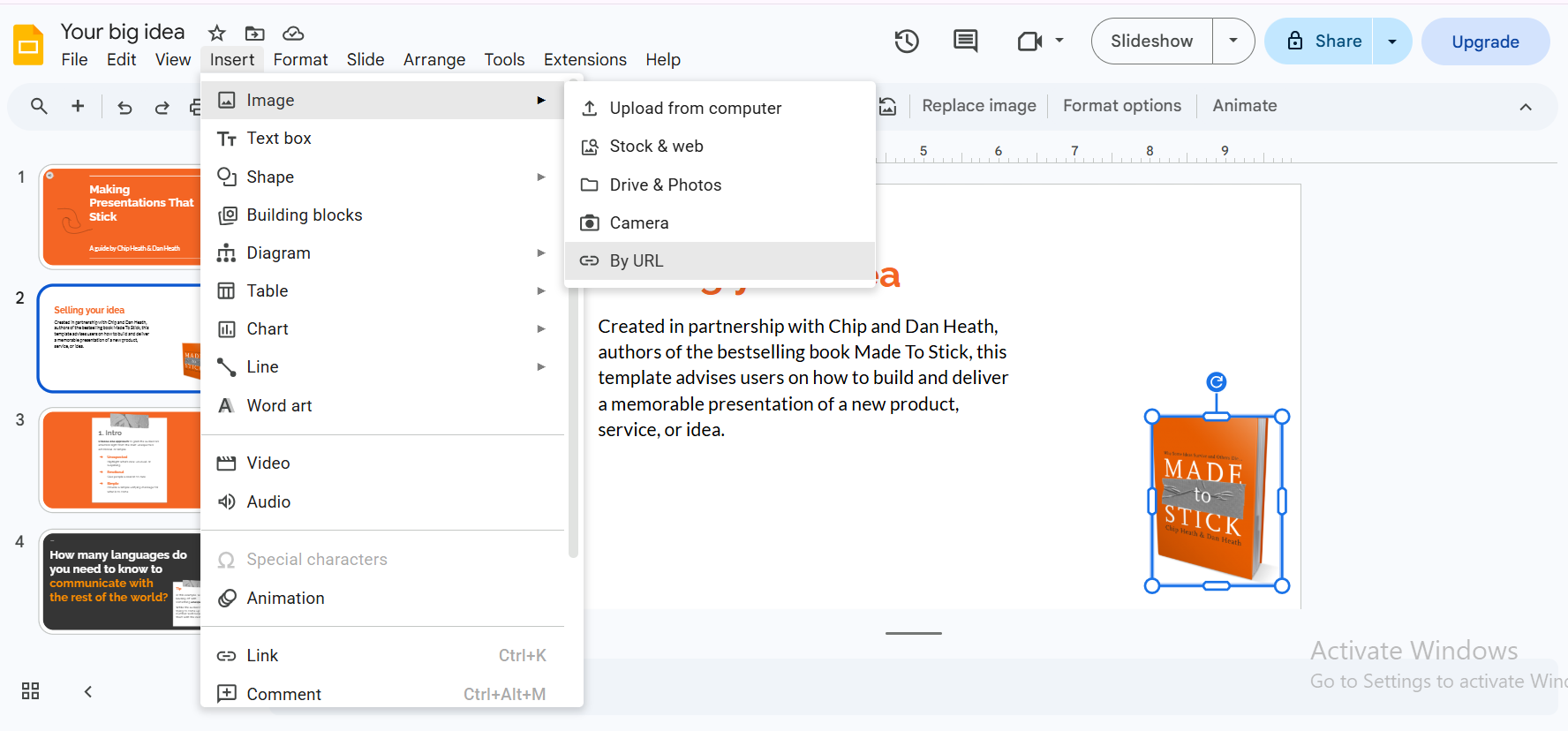Expand the Diagram submenu
The width and height of the screenshot is (1568, 731).
point(382,252)
